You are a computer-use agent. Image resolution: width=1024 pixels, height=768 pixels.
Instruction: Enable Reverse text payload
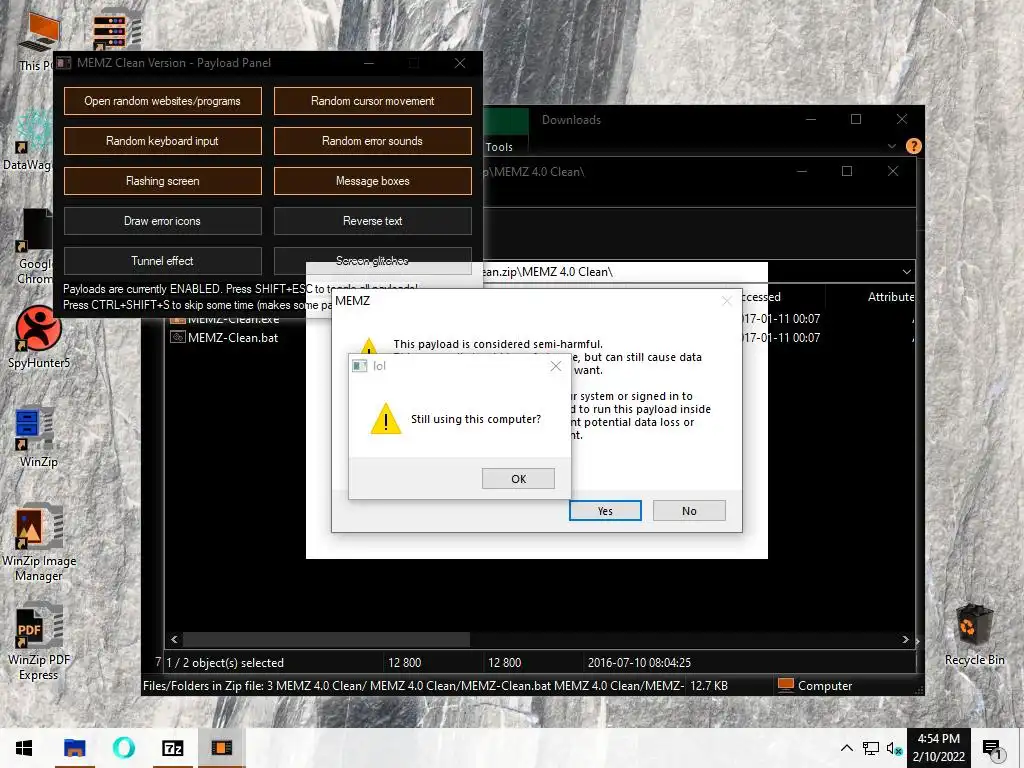pos(372,221)
